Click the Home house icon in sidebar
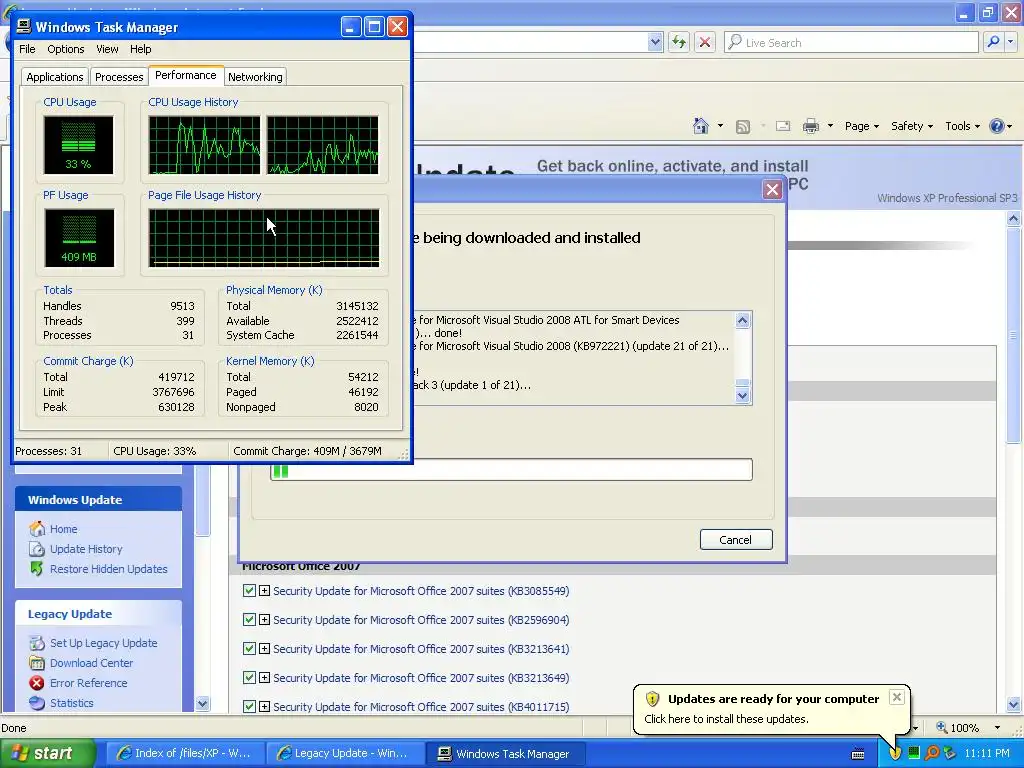The height and width of the screenshot is (768, 1024). pos(37,528)
